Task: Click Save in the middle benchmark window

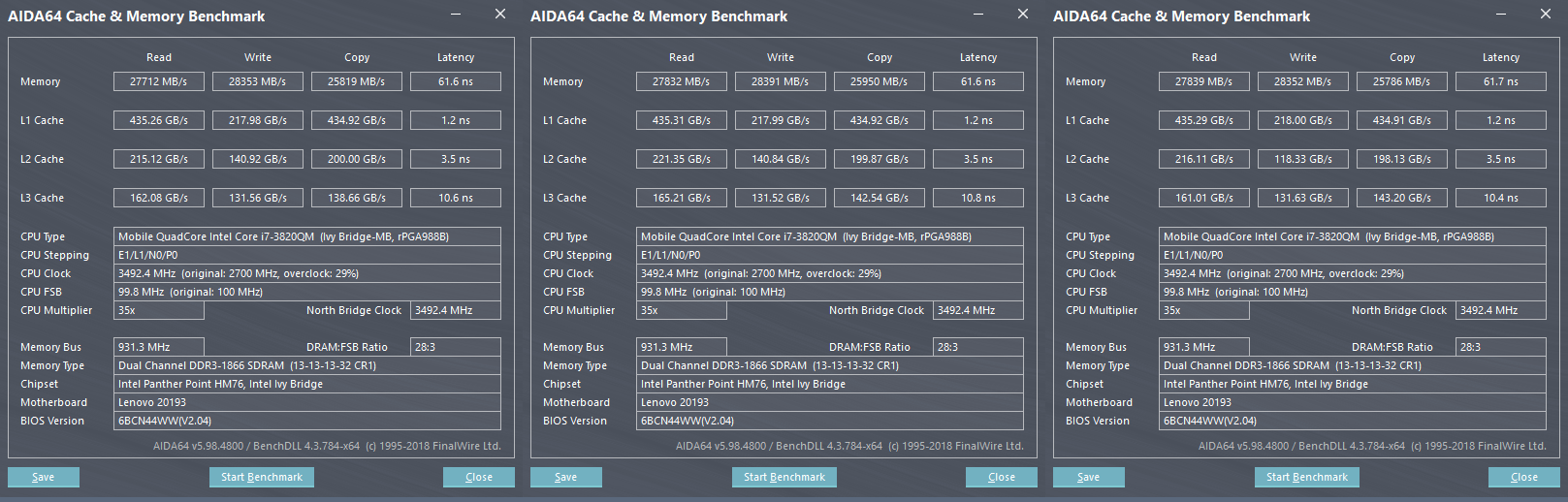Action: tap(566, 477)
